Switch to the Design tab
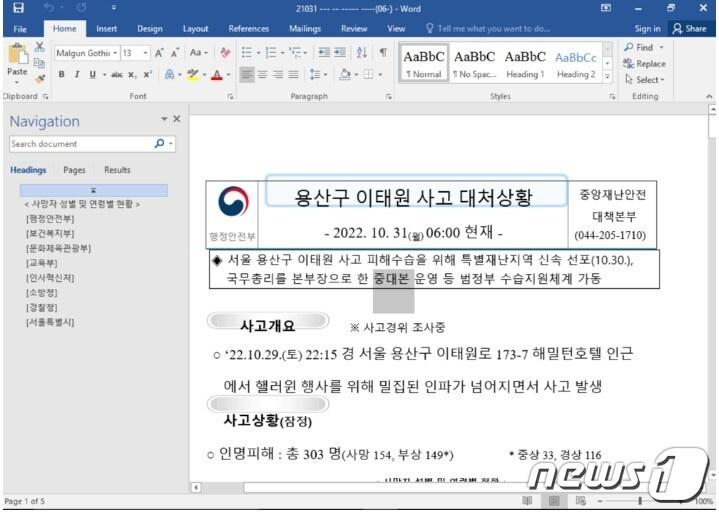This screenshot has height=514, width=719. tap(150, 28)
